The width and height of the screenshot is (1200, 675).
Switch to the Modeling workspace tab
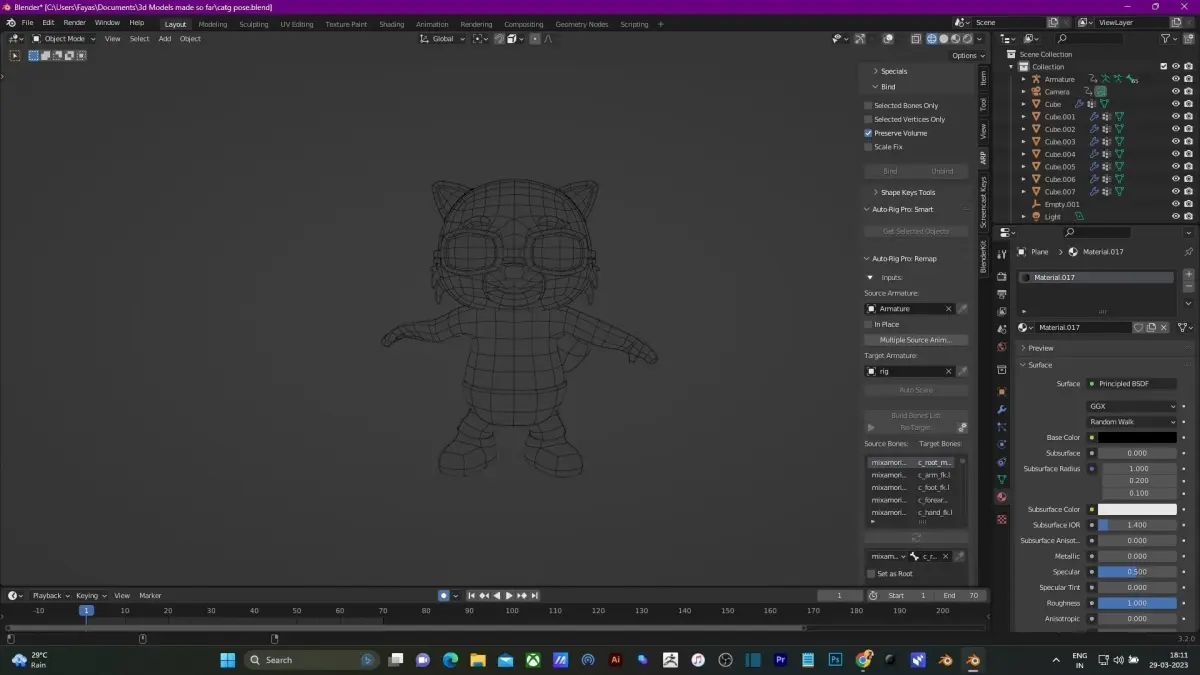(x=212, y=24)
